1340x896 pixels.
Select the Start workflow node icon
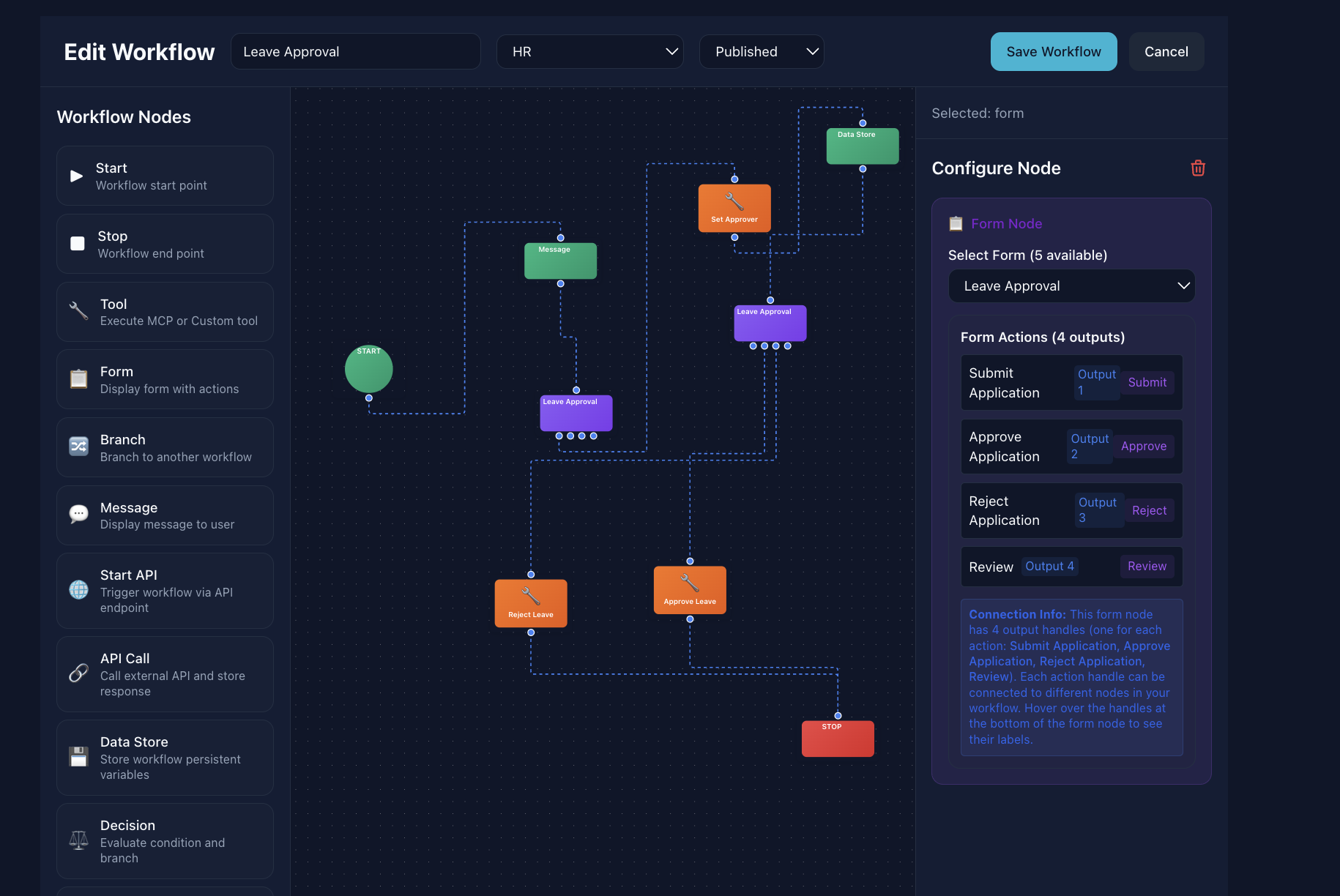click(78, 175)
